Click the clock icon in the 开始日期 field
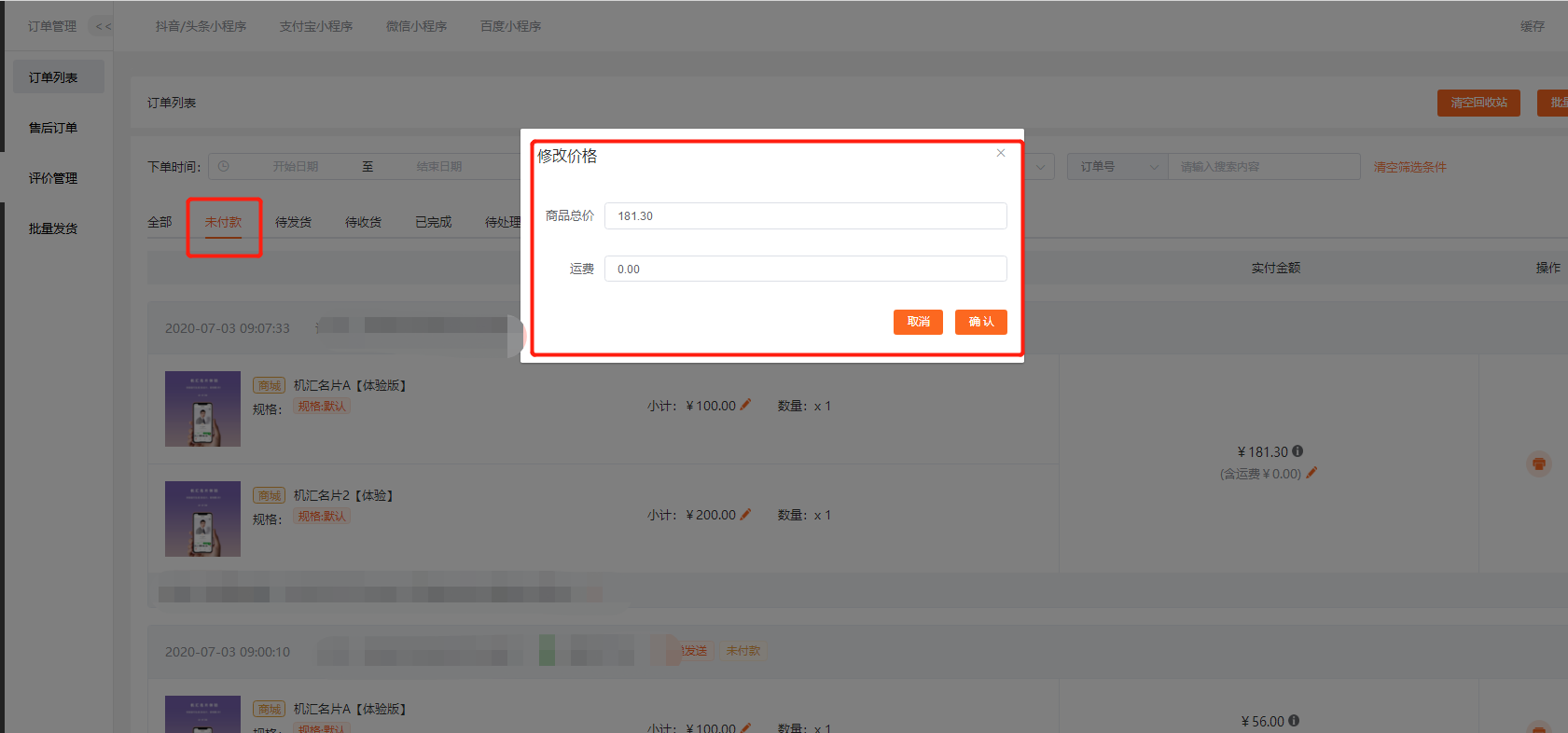The width and height of the screenshot is (1568, 733). tap(224, 166)
